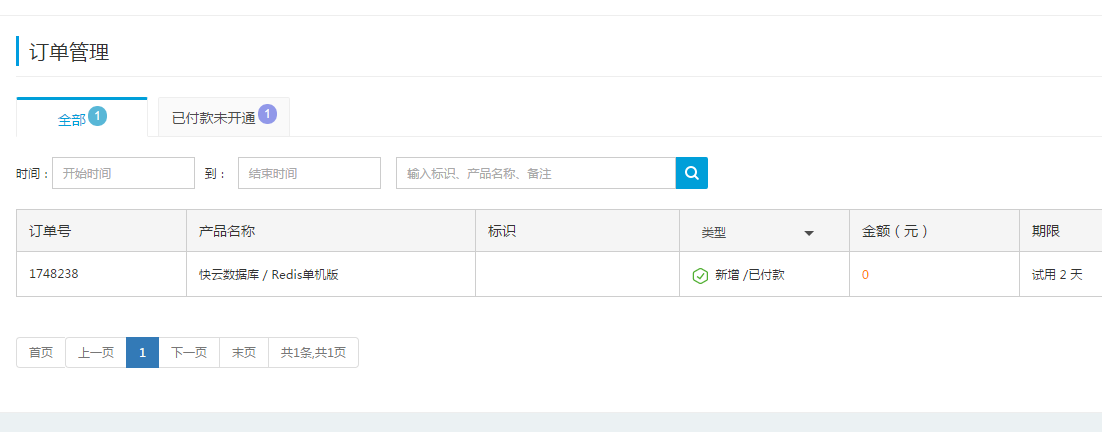Viewport: 1102px width, 432px height.
Task: Expand the 类型 filter dropdown arrow
Action: click(809, 233)
